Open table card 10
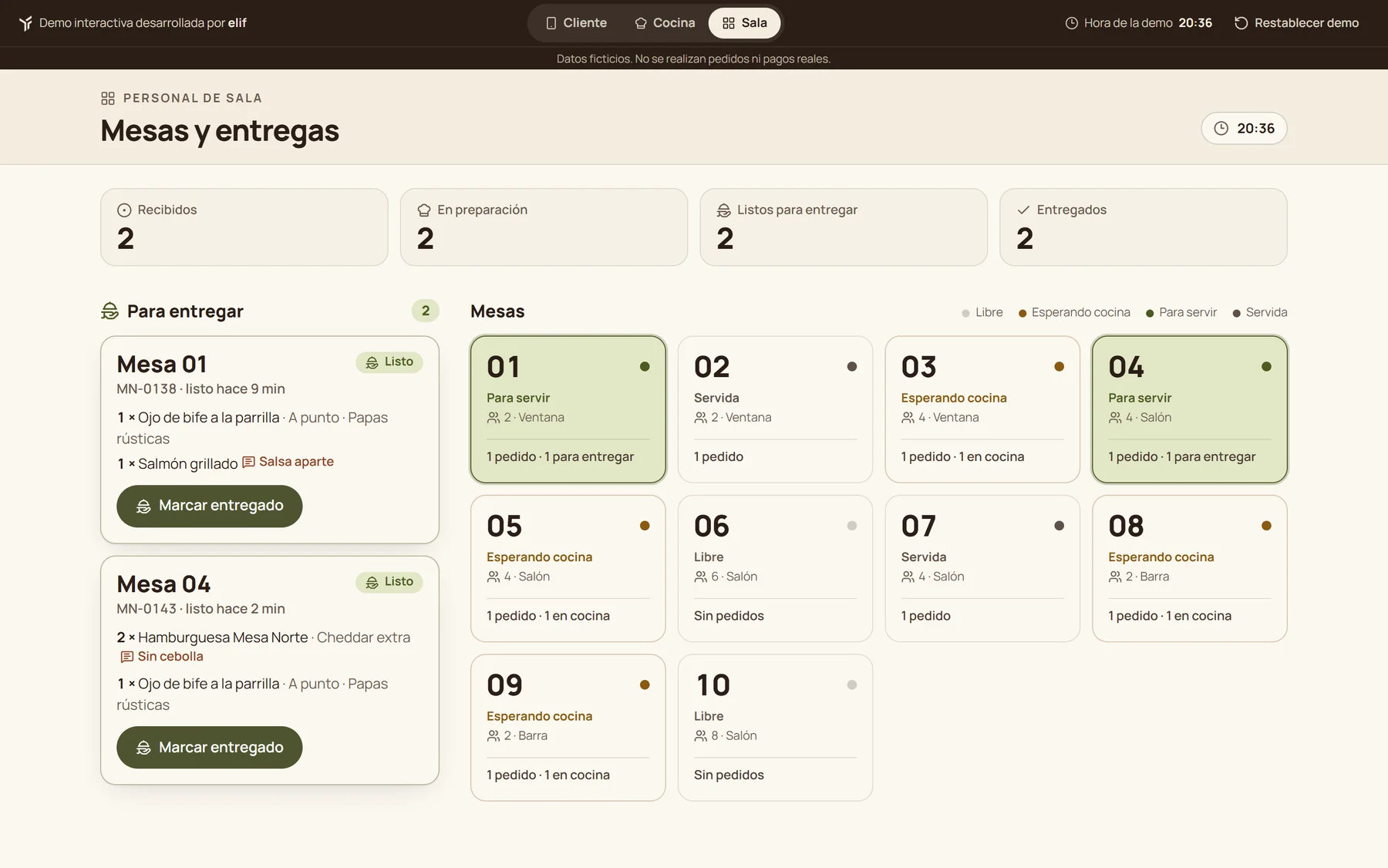Image resolution: width=1388 pixels, height=868 pixels. coord(775,728)
